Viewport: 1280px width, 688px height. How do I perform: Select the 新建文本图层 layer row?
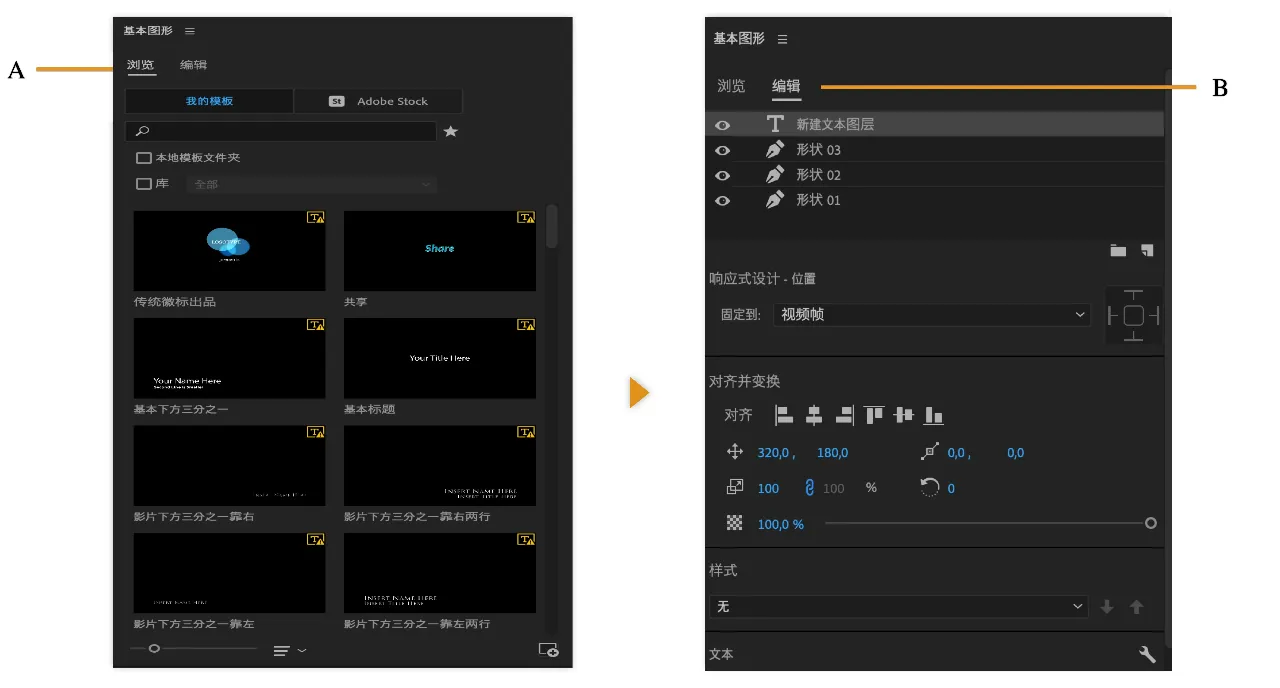tap(934, 124)
